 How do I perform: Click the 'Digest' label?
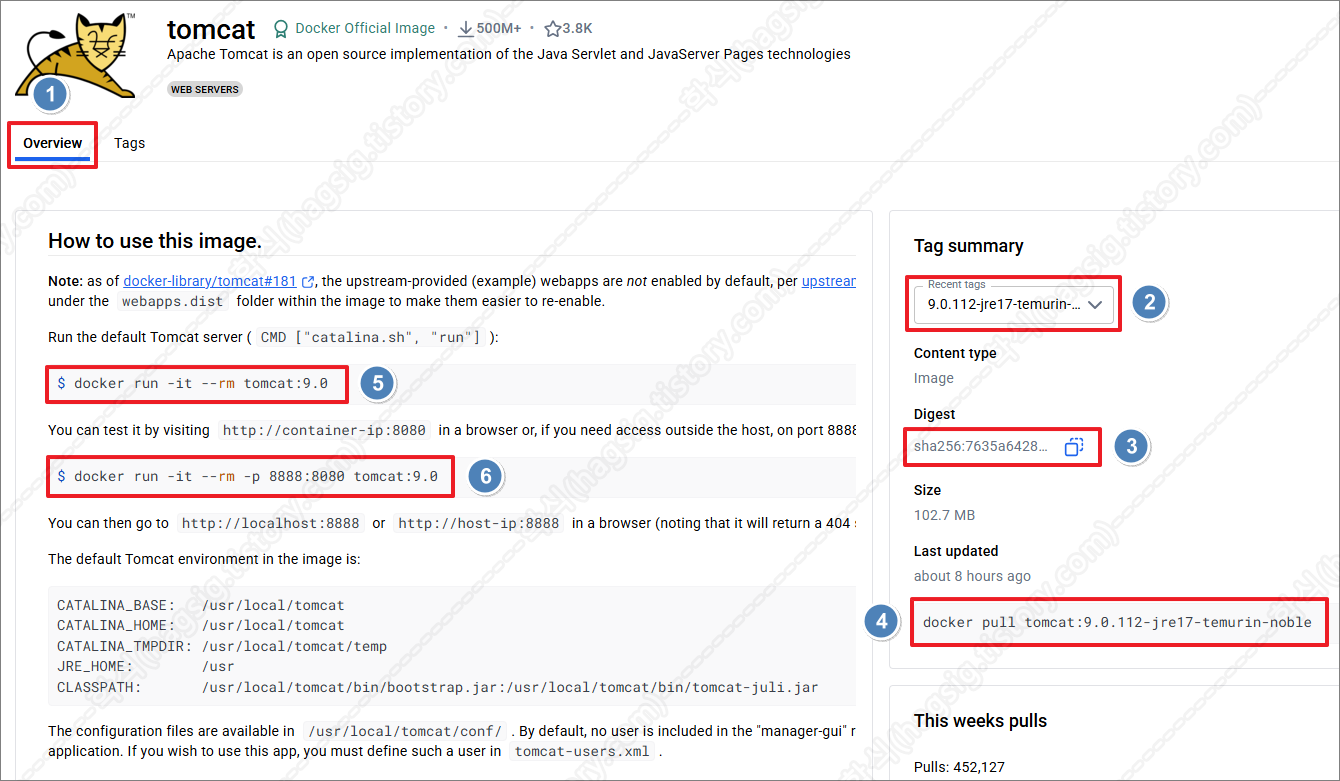[934, 414]
